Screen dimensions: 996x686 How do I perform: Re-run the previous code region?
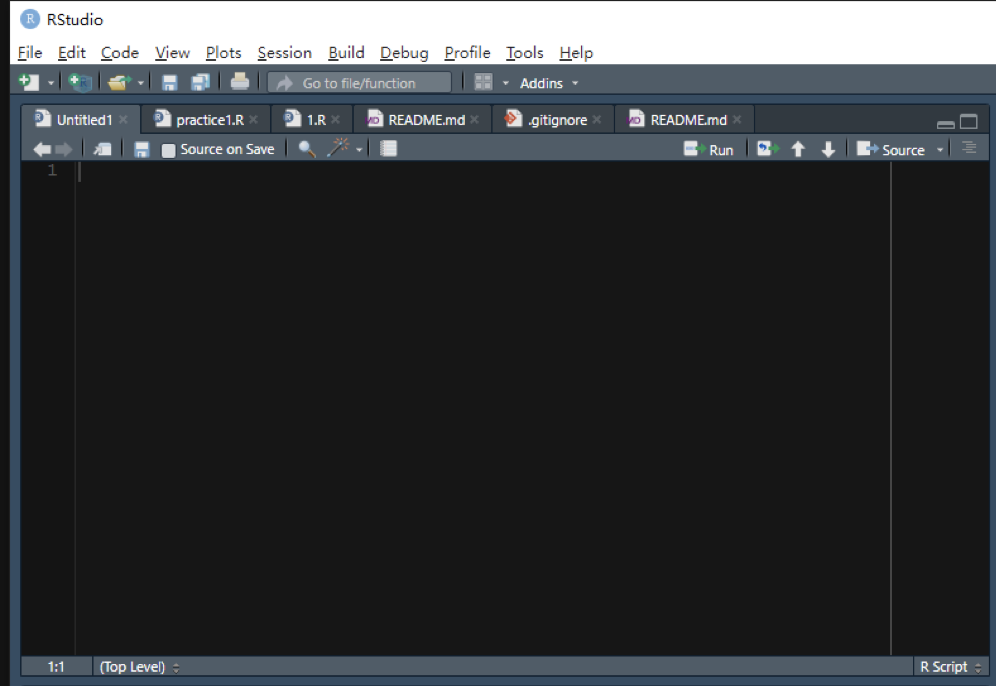click(x=767, y=149)
